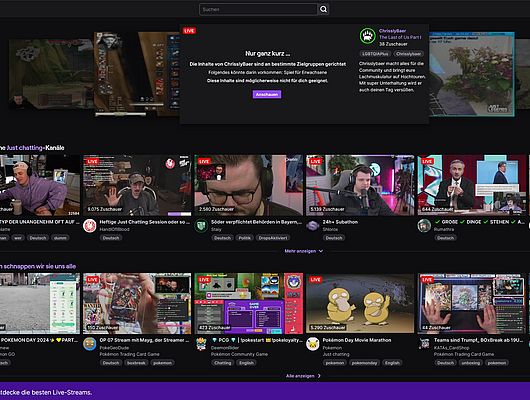Open the KATAs_CardShop channel name
The width and height of the screenshot is (530, 400).
pos(450,348)
